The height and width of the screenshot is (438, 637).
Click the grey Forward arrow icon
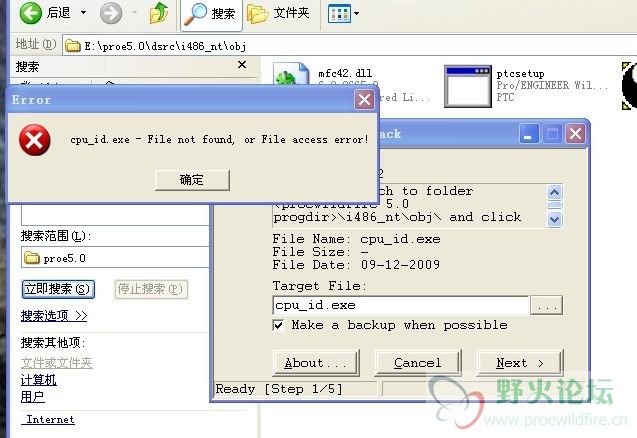click(111, 13)
